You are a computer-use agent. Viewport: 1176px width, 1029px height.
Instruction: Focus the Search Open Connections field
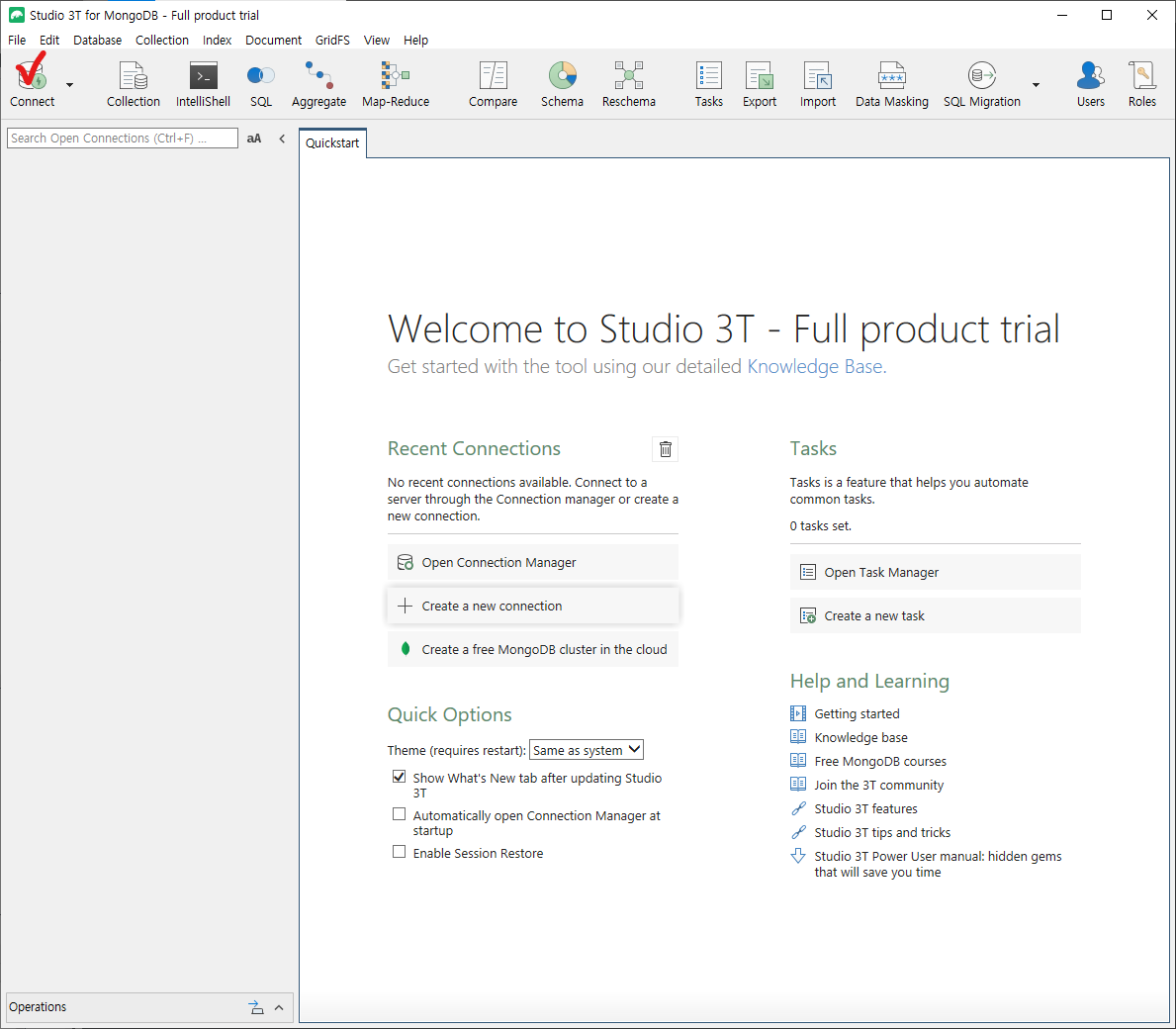(123, 138)
